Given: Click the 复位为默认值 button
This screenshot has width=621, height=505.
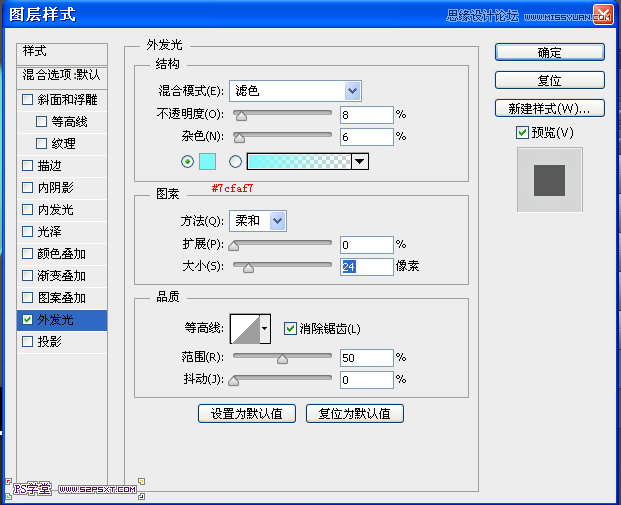Looking at the screenshot, I should [x=355, y=414].
